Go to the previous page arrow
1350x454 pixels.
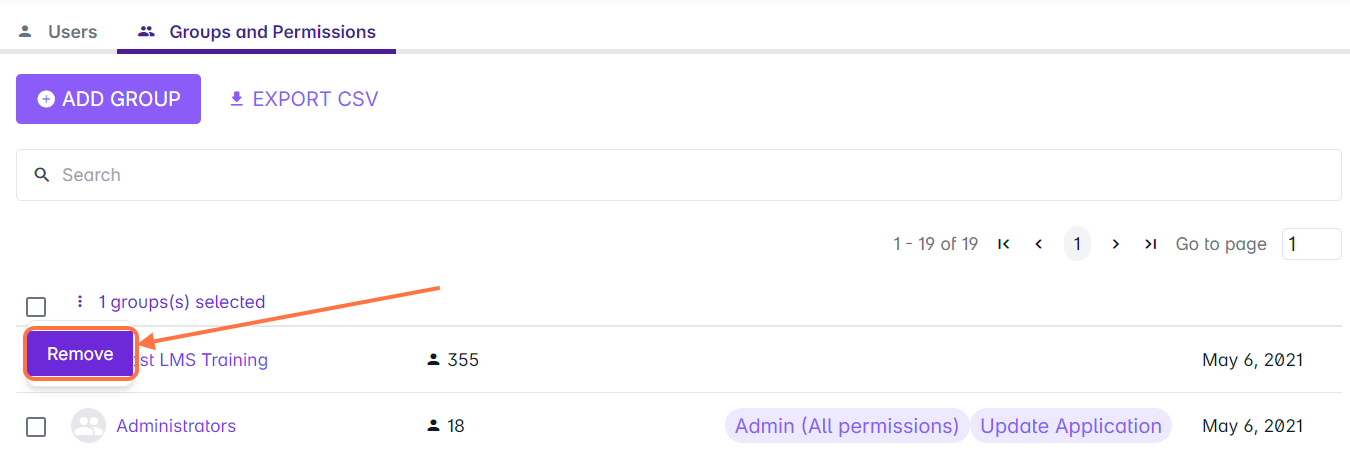1039,244
